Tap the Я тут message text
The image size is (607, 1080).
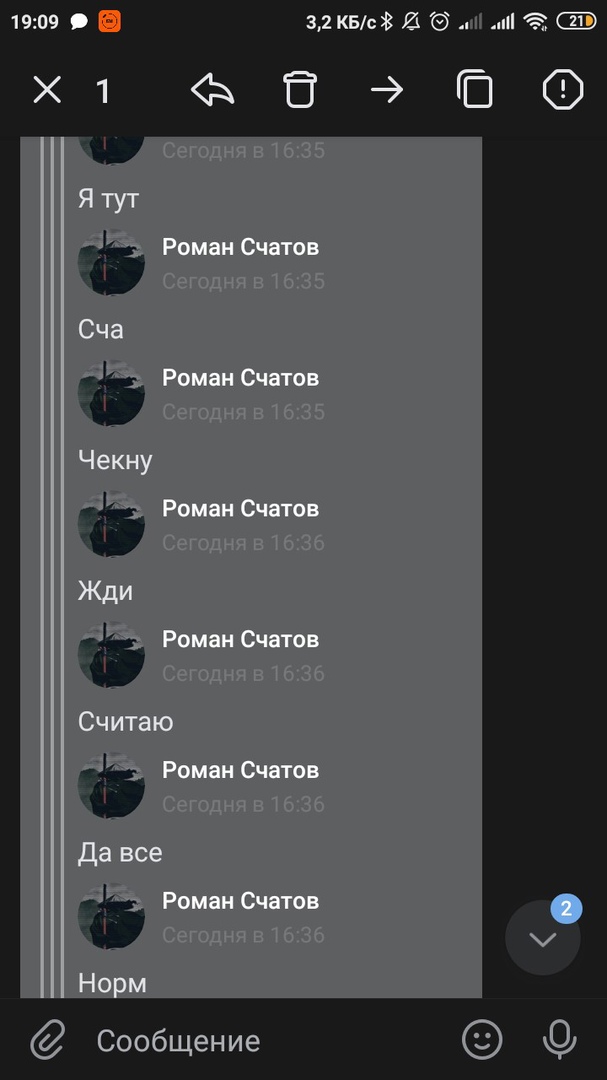tap(109, 198)
